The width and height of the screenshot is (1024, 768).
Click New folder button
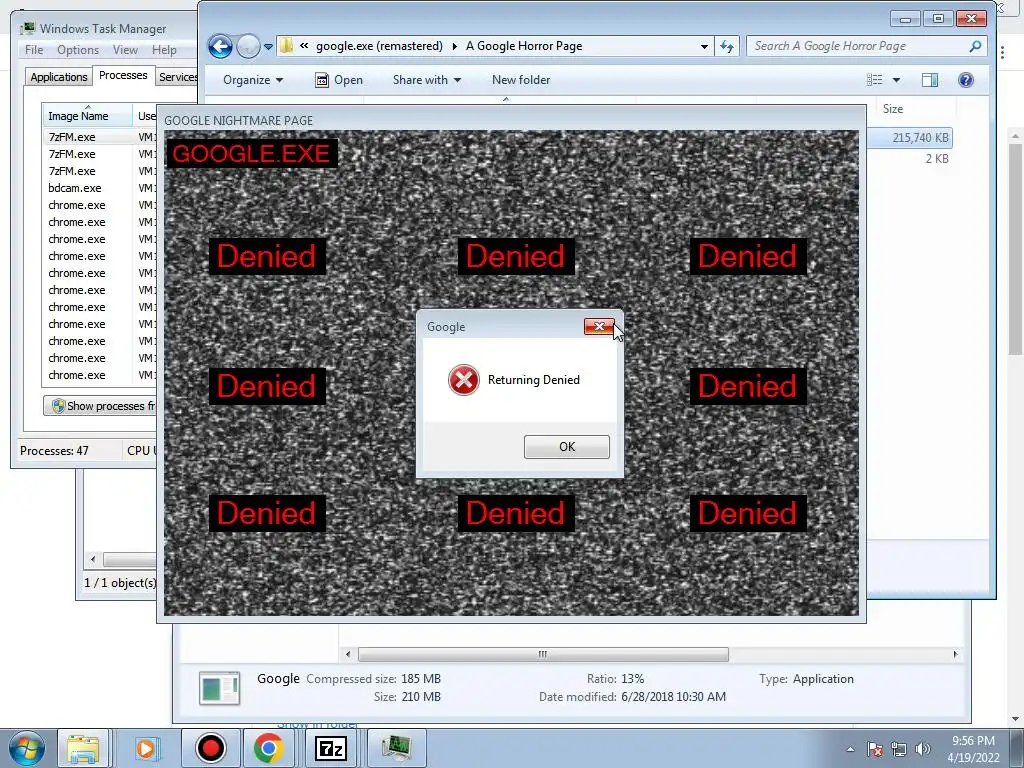pos(520,80)
